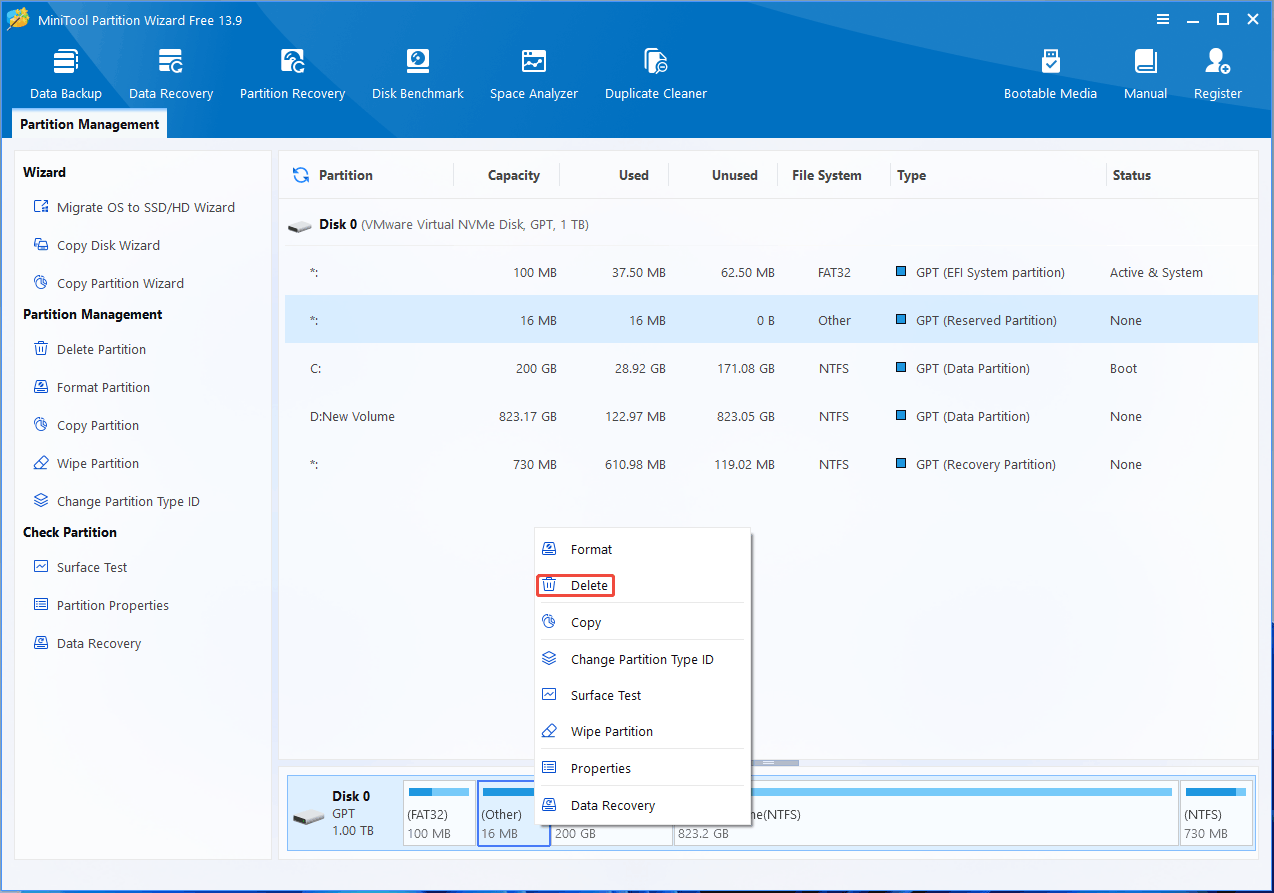Select FAT32 100 MB block in disk map
Viewport: 1274px width, 893px height.
[x=439, y=813]
